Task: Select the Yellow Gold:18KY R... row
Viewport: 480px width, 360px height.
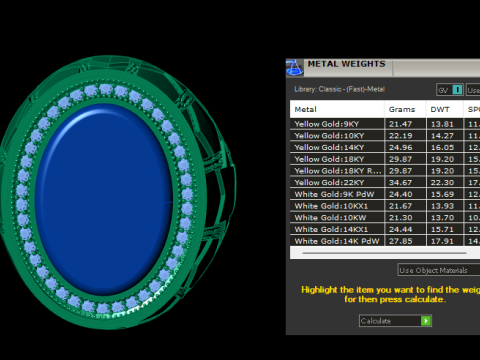Action: [385, 171]
